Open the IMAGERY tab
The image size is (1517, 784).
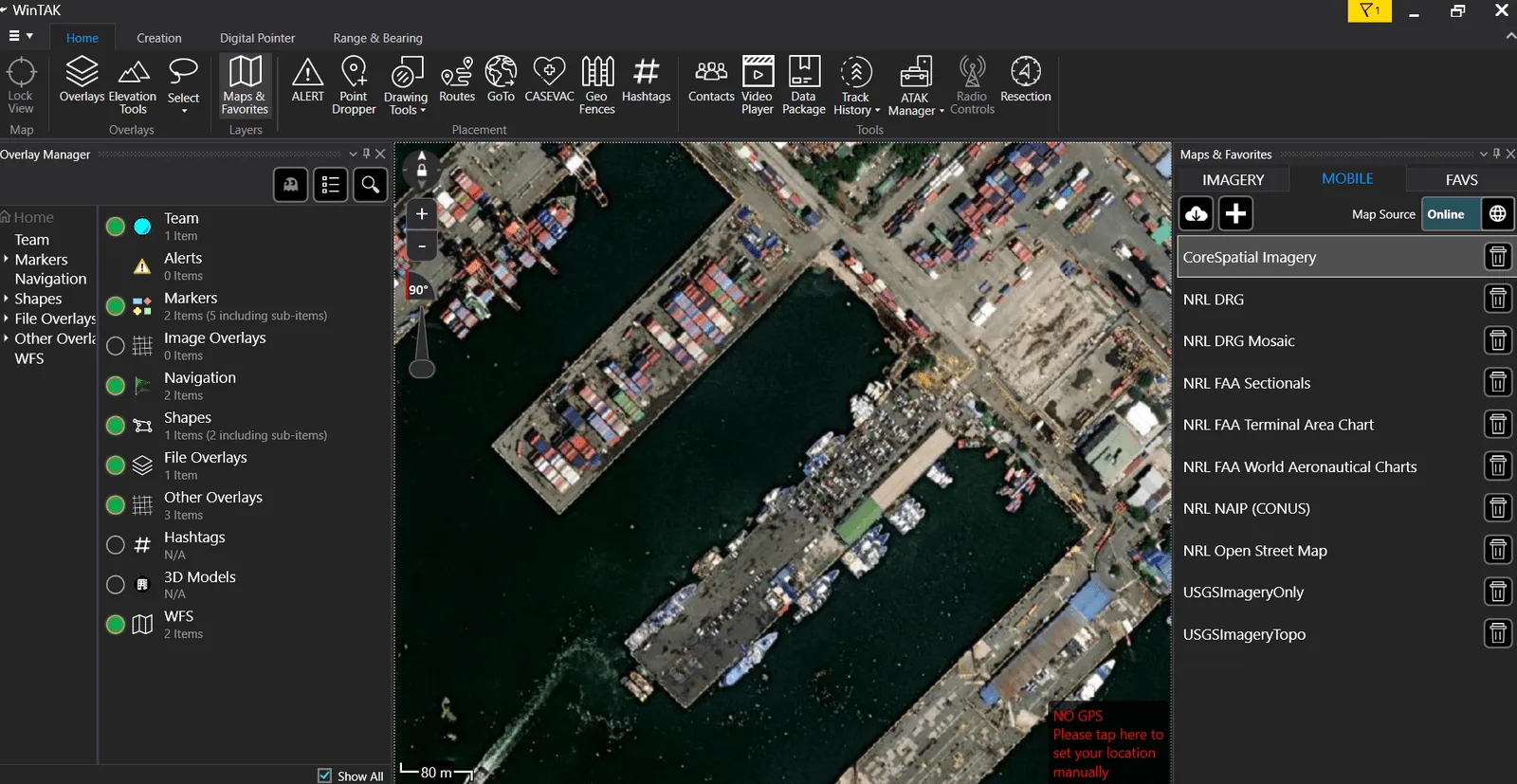point(1233,179)
